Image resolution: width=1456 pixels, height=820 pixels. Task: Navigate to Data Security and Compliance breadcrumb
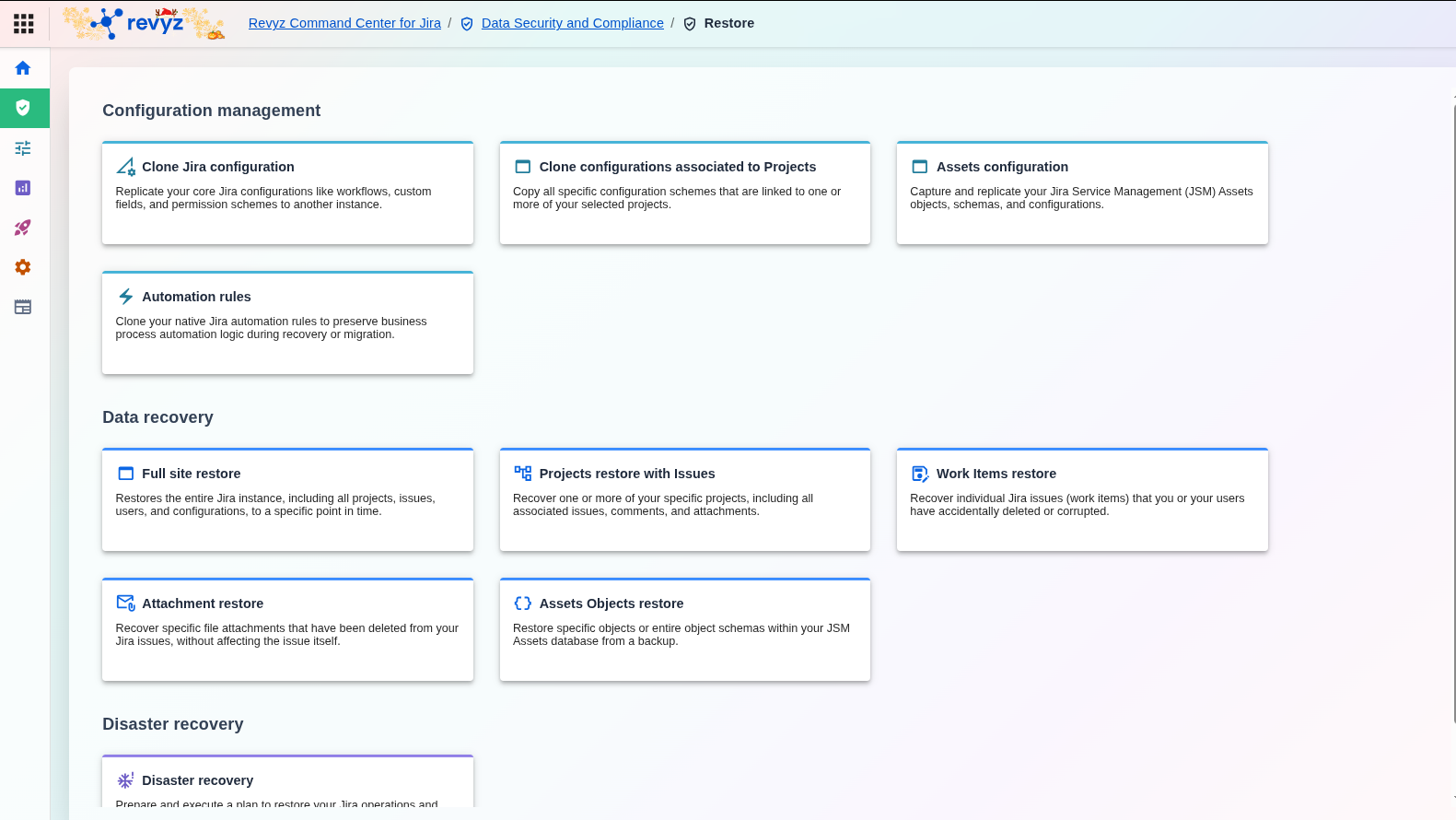coord(572,23)
